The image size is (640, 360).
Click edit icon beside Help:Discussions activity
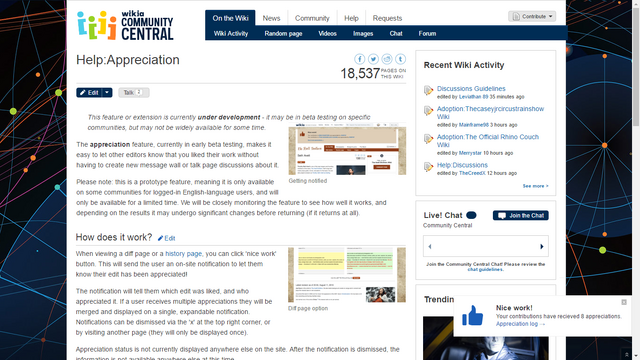428,167
